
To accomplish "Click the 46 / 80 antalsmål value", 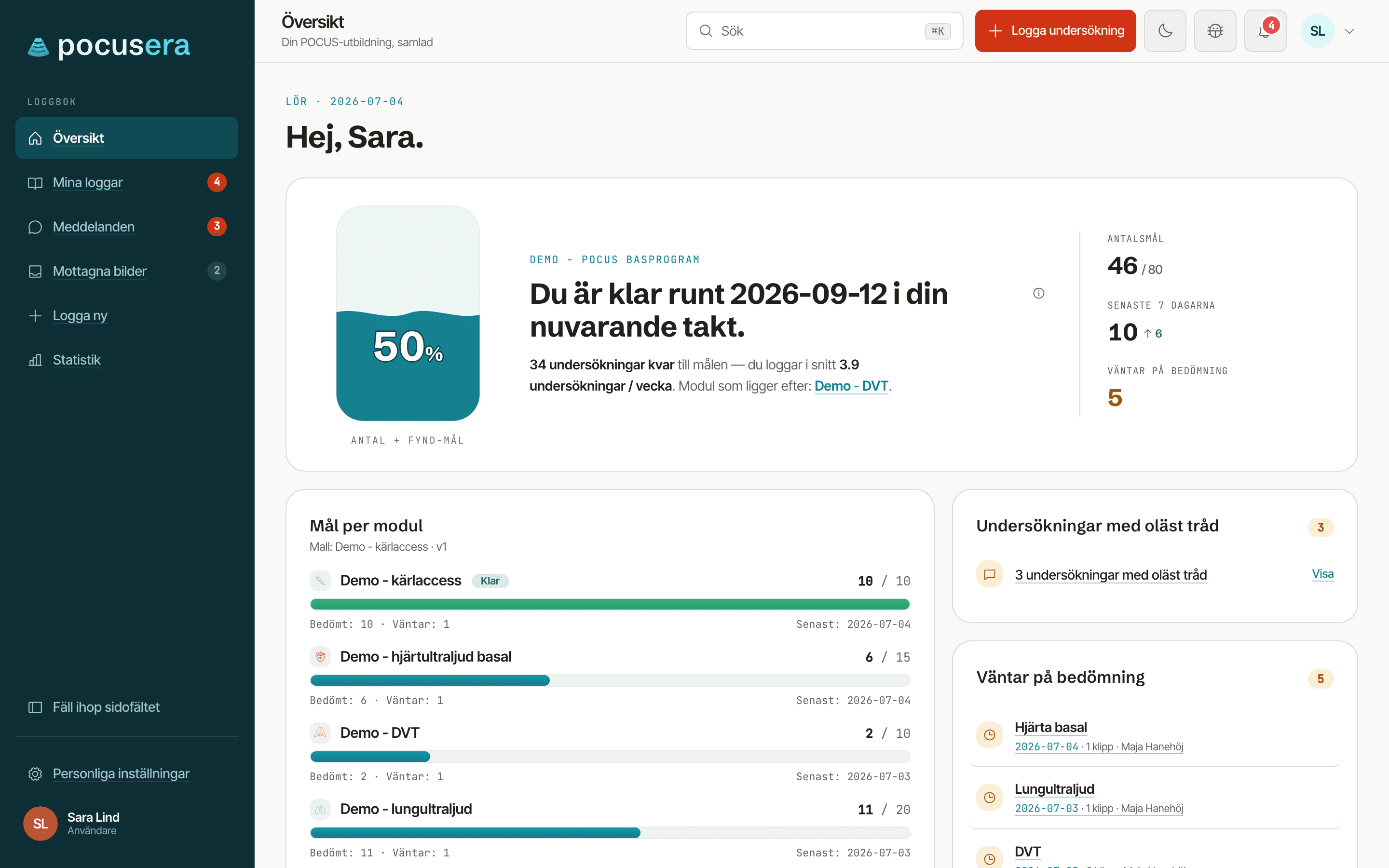I will (1135, 266).
